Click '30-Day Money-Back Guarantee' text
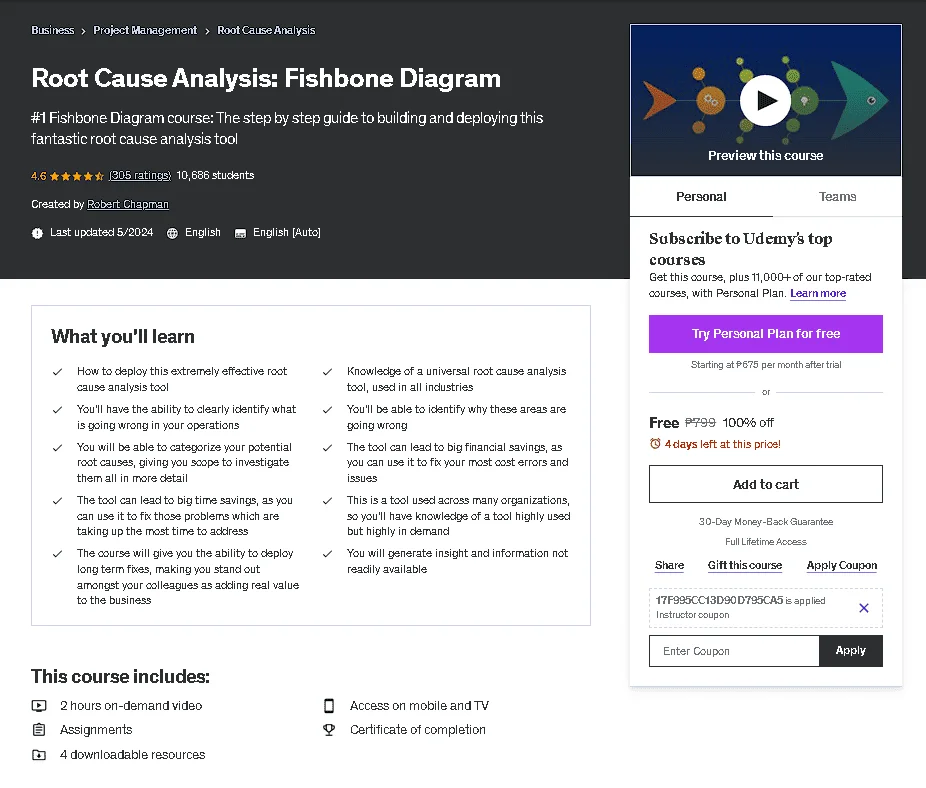Image resolution: width=926 pixels, height=788 pixels. tap(765, 522)
